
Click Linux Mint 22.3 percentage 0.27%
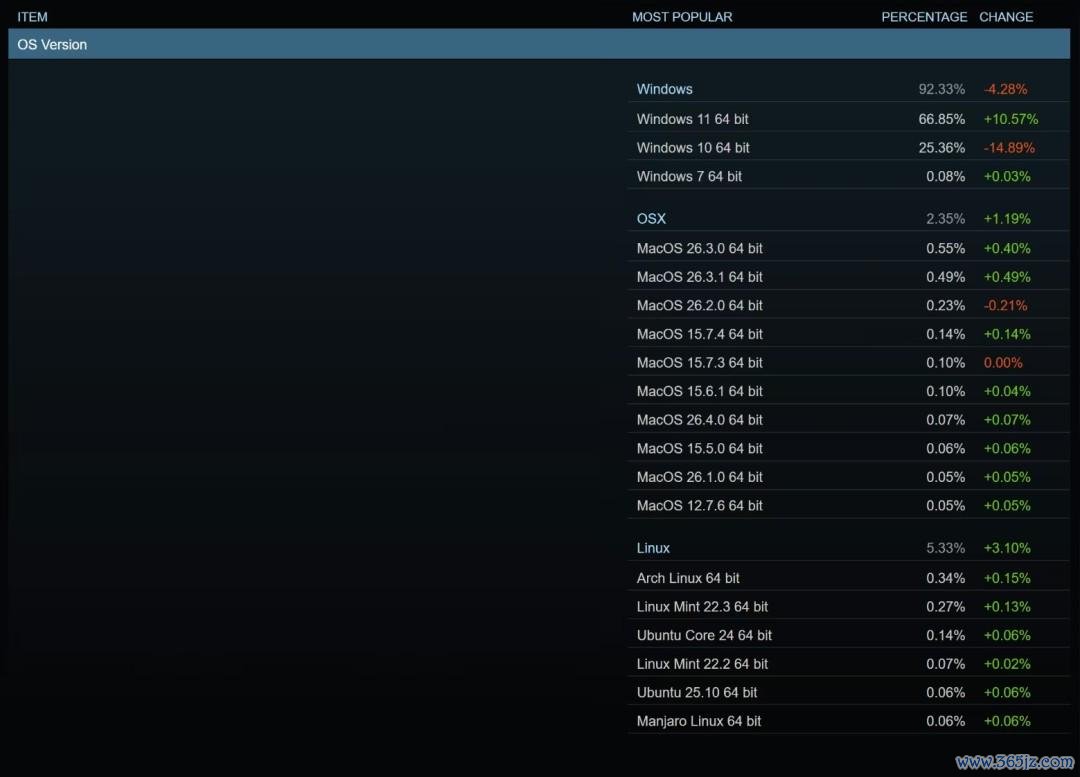946,607
